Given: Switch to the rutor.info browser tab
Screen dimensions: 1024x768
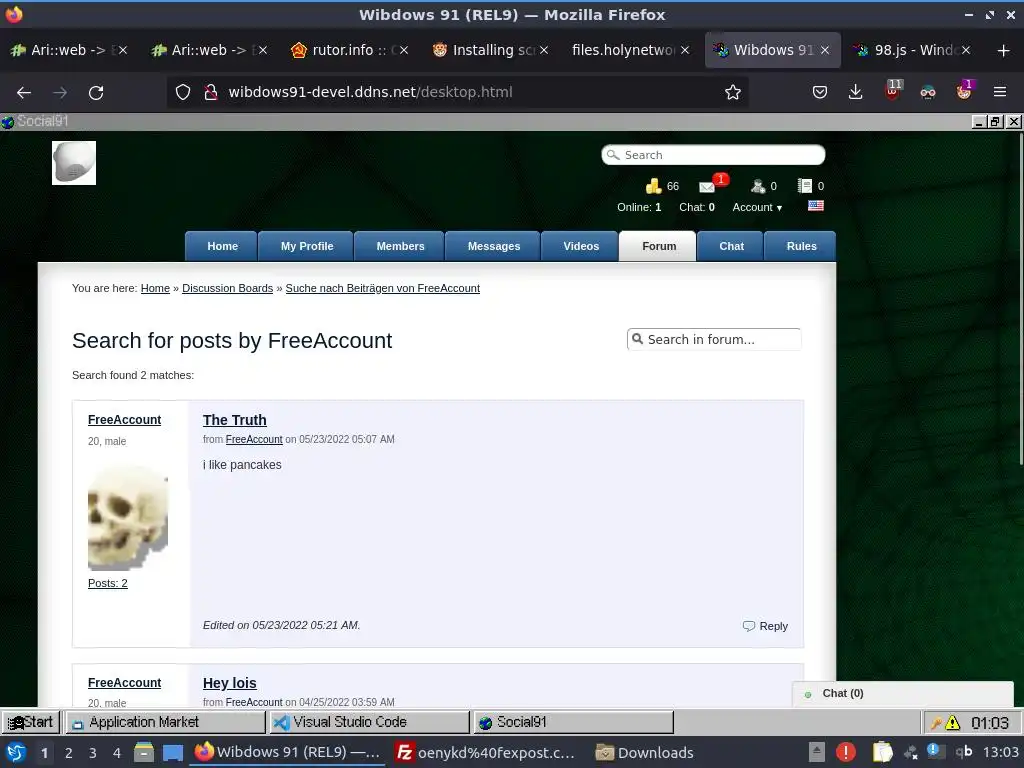Looking at the screenshot, I should tap(350, 50).
